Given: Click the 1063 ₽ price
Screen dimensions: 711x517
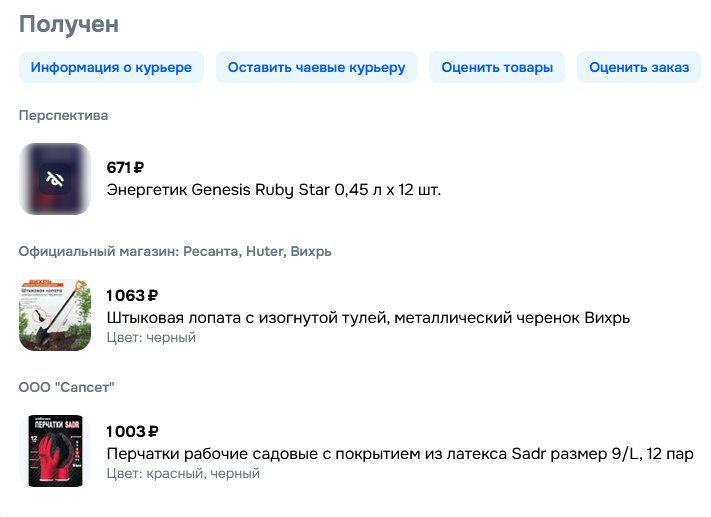Looking at the screenshot, I should tap(132, 296).
